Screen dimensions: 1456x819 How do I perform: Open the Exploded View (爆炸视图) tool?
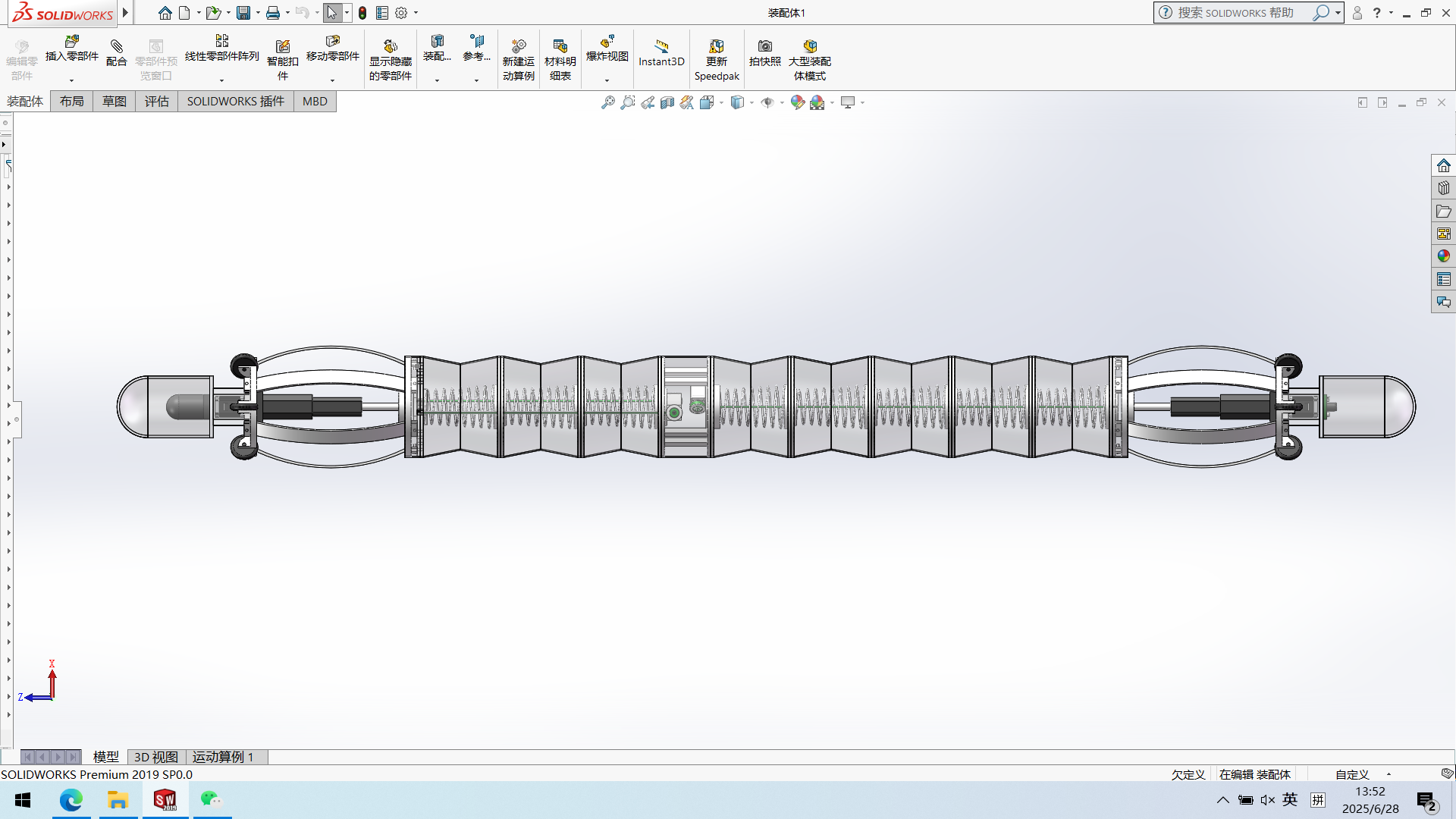click(607, 49)
